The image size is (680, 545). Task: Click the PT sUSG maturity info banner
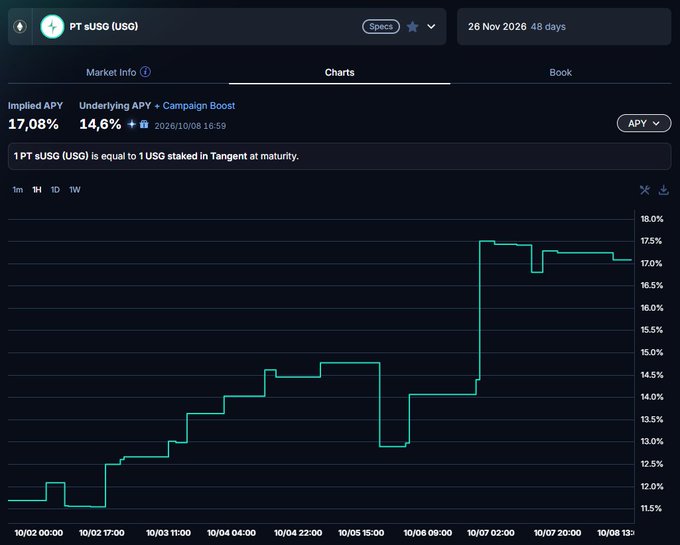click(x=340, y=156)
